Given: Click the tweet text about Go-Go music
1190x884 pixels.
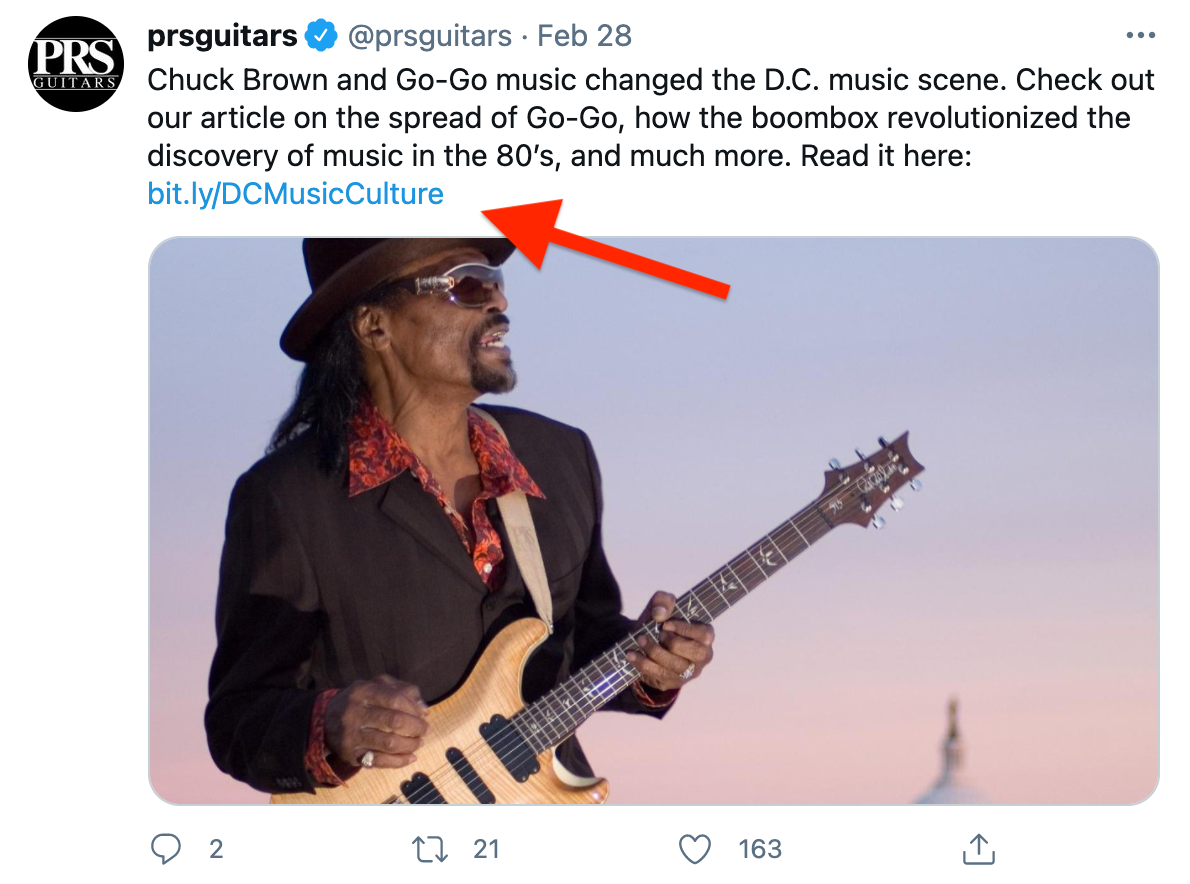Looking at the screenshot, I should coord(650,118).
